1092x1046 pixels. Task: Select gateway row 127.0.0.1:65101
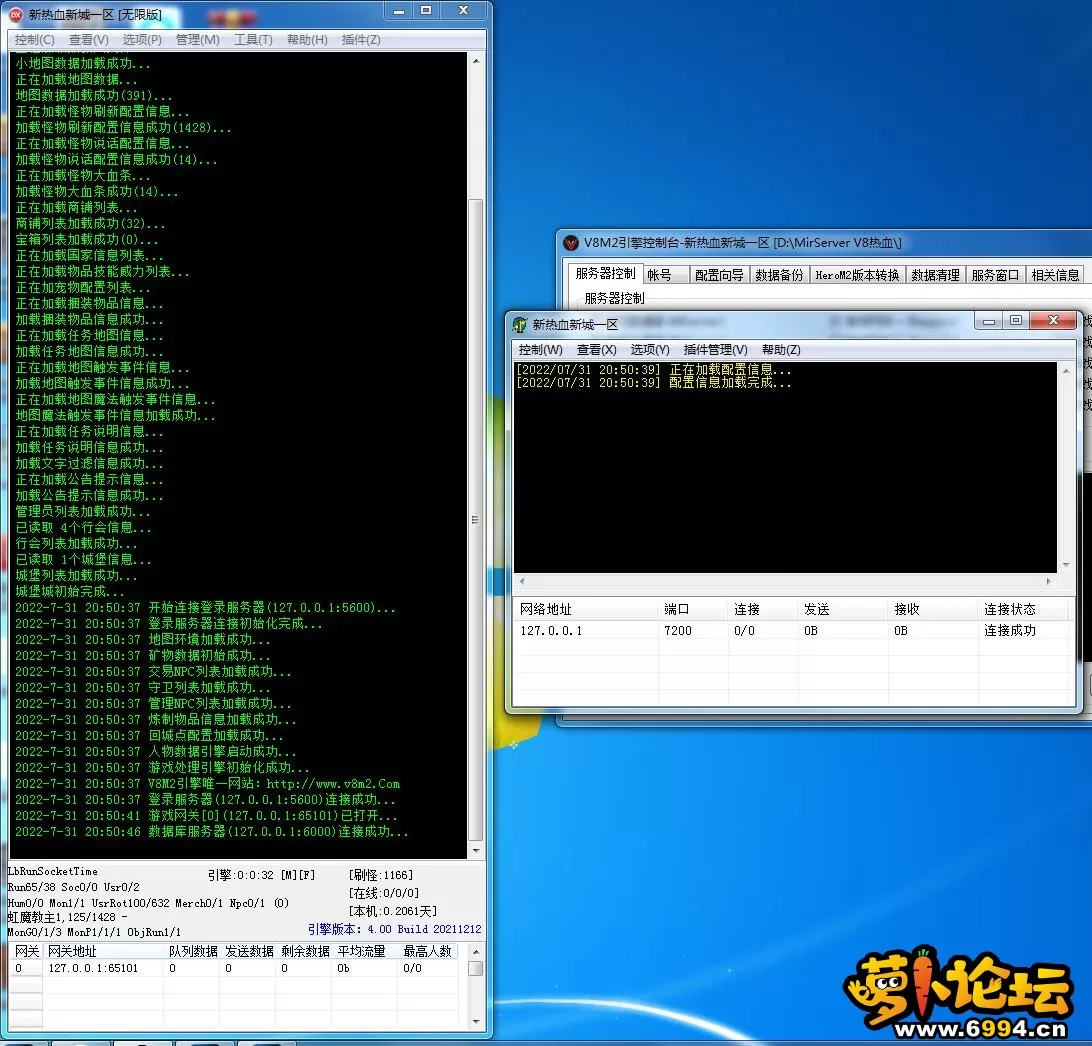(233, 968)
